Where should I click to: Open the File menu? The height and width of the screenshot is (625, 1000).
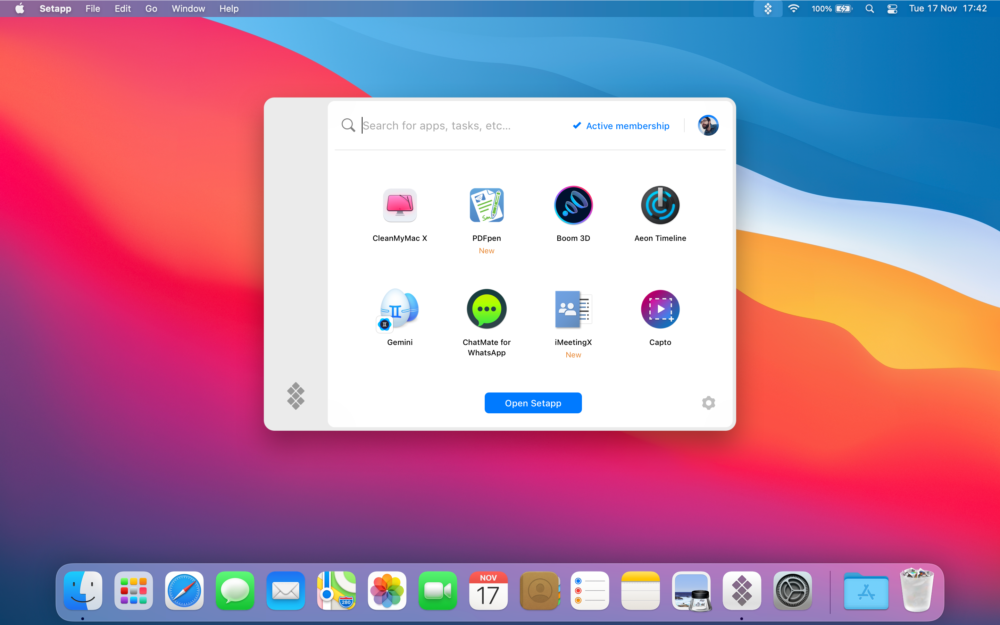click(x=92, y=8)
